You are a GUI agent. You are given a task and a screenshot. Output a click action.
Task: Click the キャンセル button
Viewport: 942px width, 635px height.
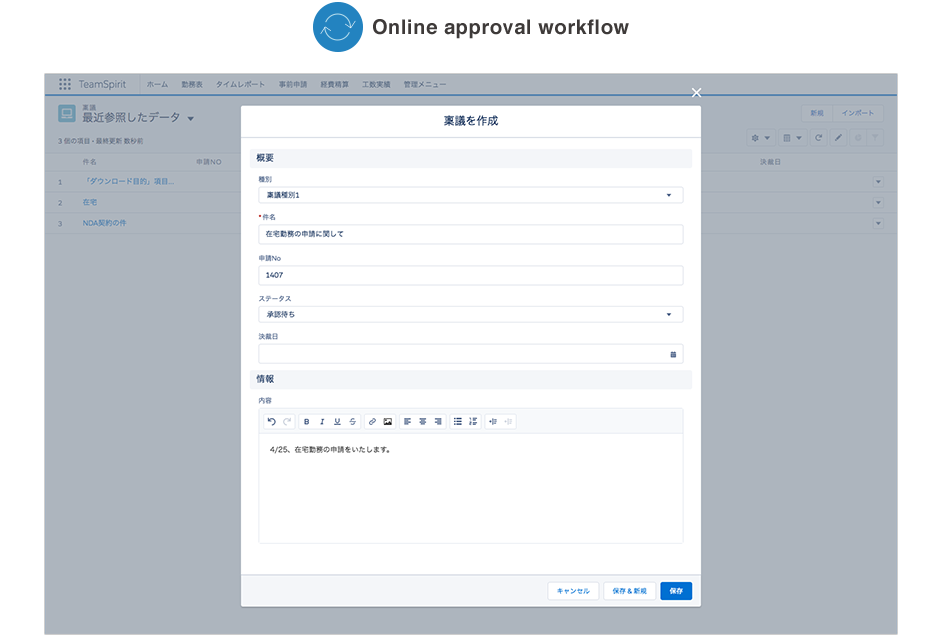click(573, 591)
